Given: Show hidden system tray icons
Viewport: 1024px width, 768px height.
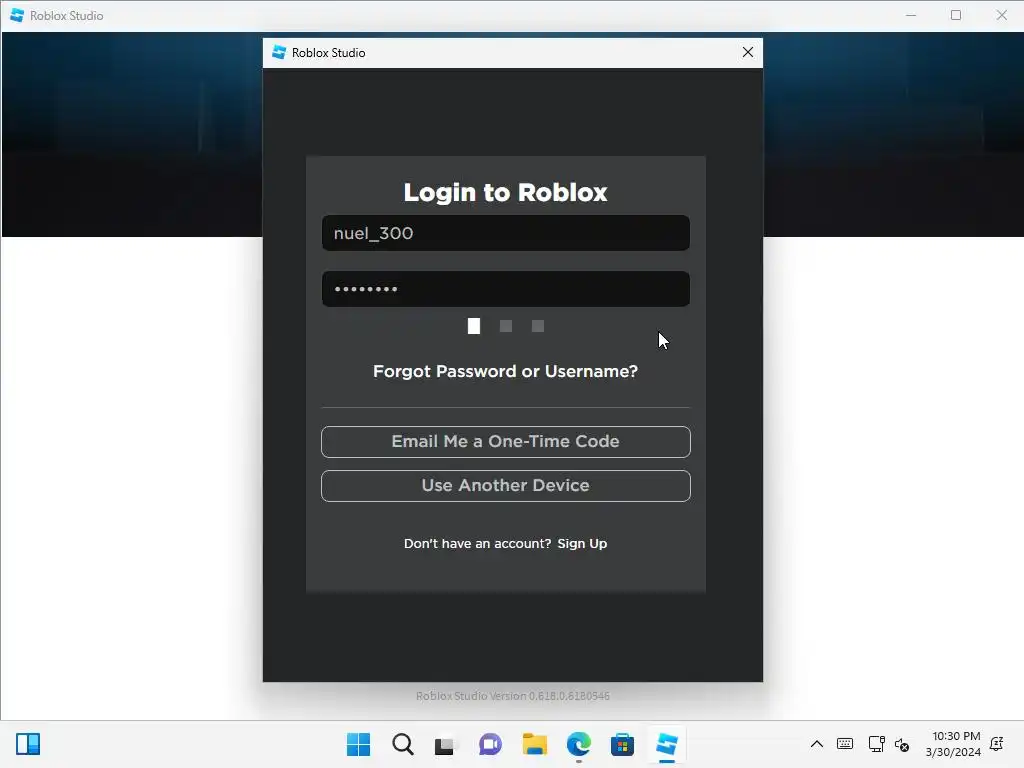Looking at the screenshot, I should (x=816, y=744).
